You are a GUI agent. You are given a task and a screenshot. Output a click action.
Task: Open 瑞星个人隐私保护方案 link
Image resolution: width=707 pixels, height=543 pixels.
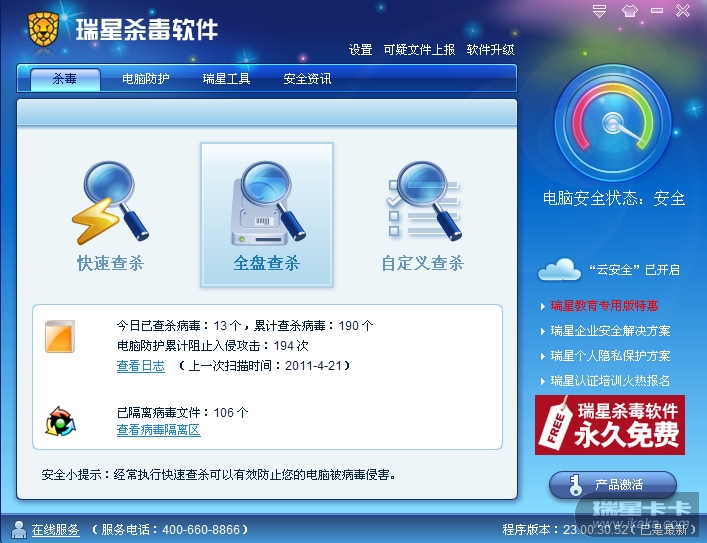coord(611,356)
